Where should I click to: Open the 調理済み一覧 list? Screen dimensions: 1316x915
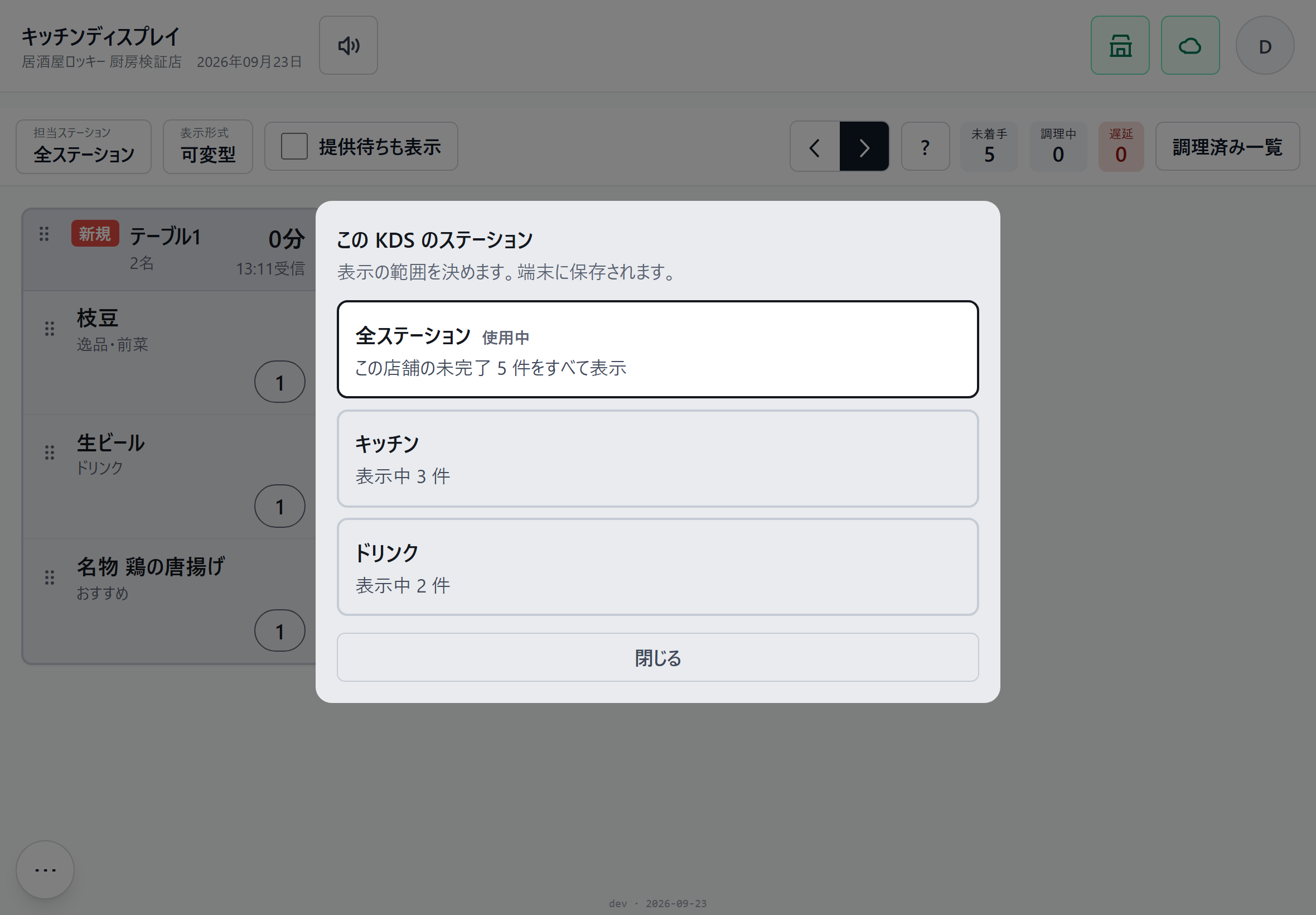(1227, 147)
